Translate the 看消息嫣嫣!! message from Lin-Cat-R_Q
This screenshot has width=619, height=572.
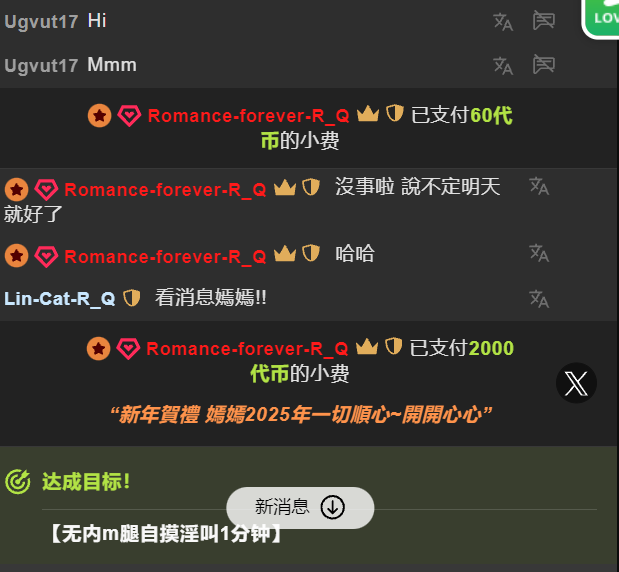pyautogui.click(x=539, y=299)
